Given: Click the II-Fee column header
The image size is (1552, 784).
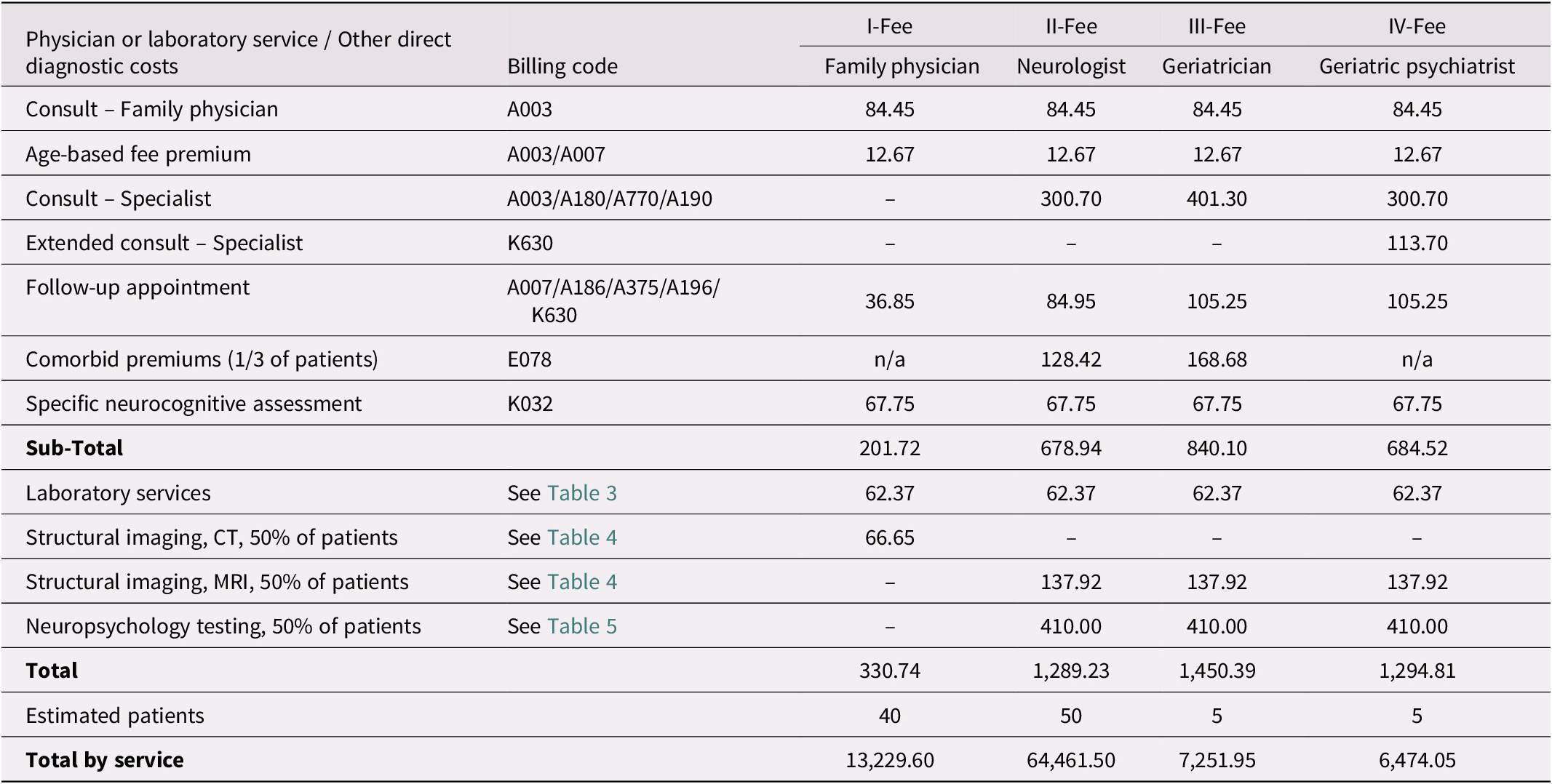Looking at the screenshot, I should [1070, 26].
